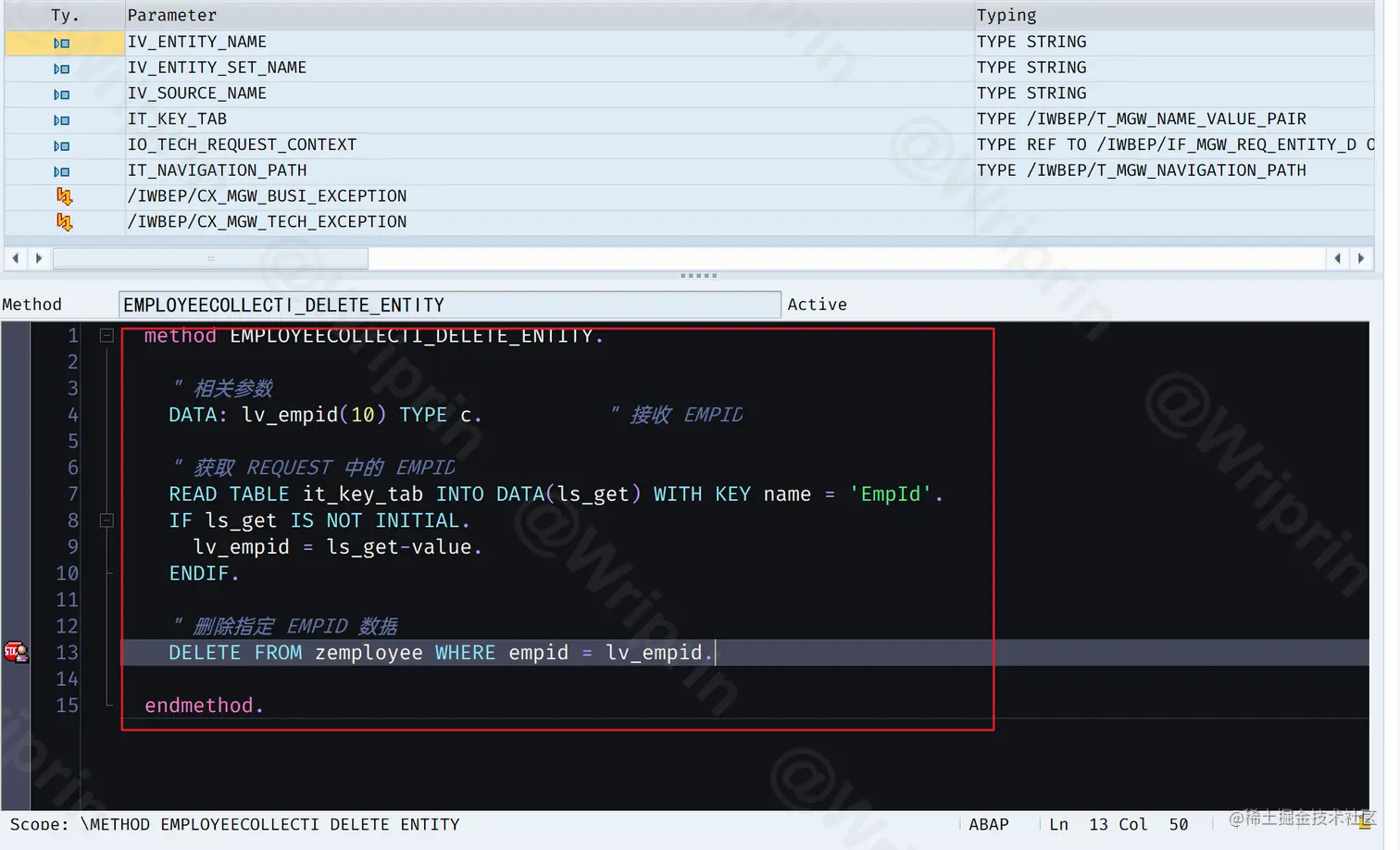Collapse the method block at line 1
Image resolution: width=1400 pixels, height=850 pixels.
click(106, 336)
